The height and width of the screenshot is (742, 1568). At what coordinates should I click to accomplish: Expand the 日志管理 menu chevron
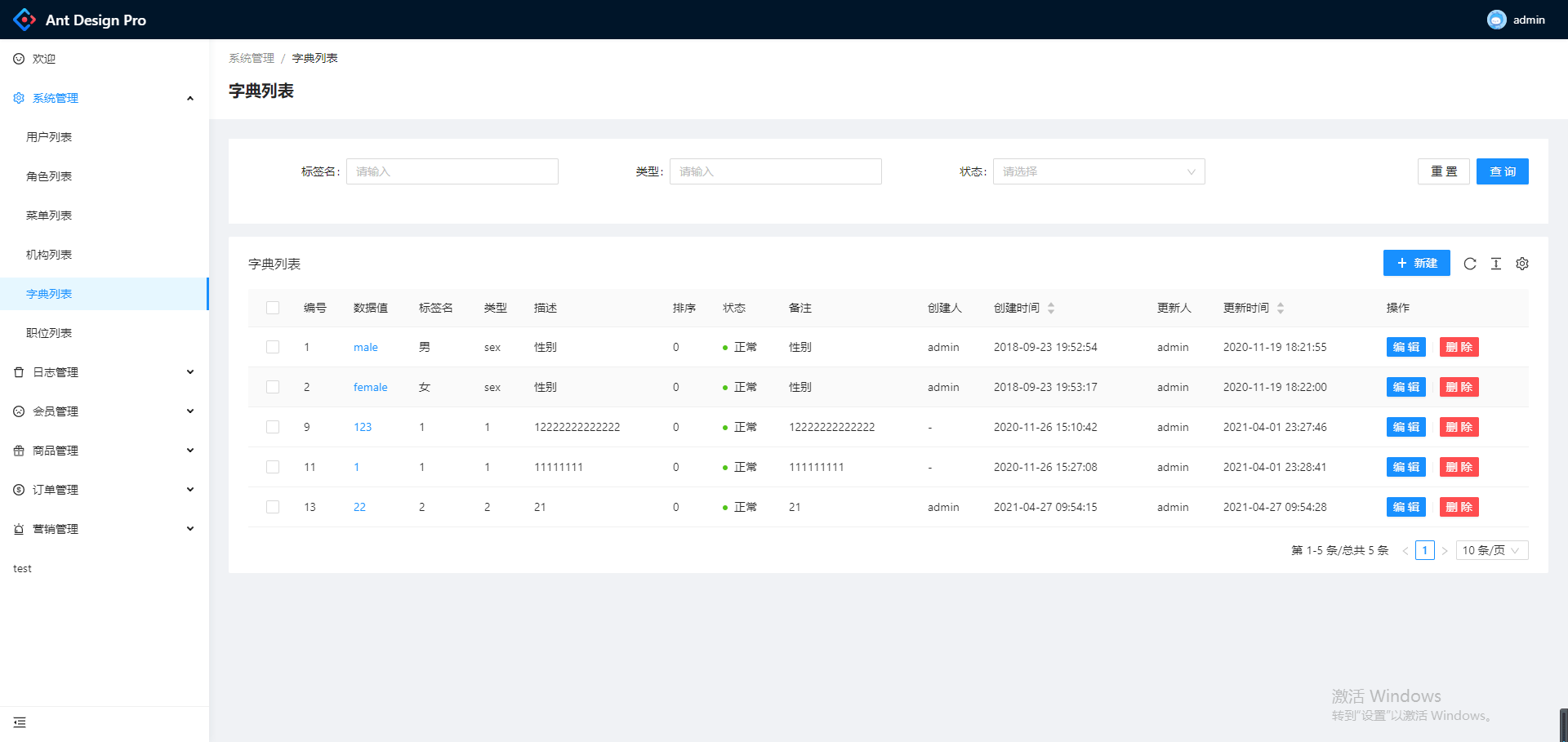click(190, 372)
